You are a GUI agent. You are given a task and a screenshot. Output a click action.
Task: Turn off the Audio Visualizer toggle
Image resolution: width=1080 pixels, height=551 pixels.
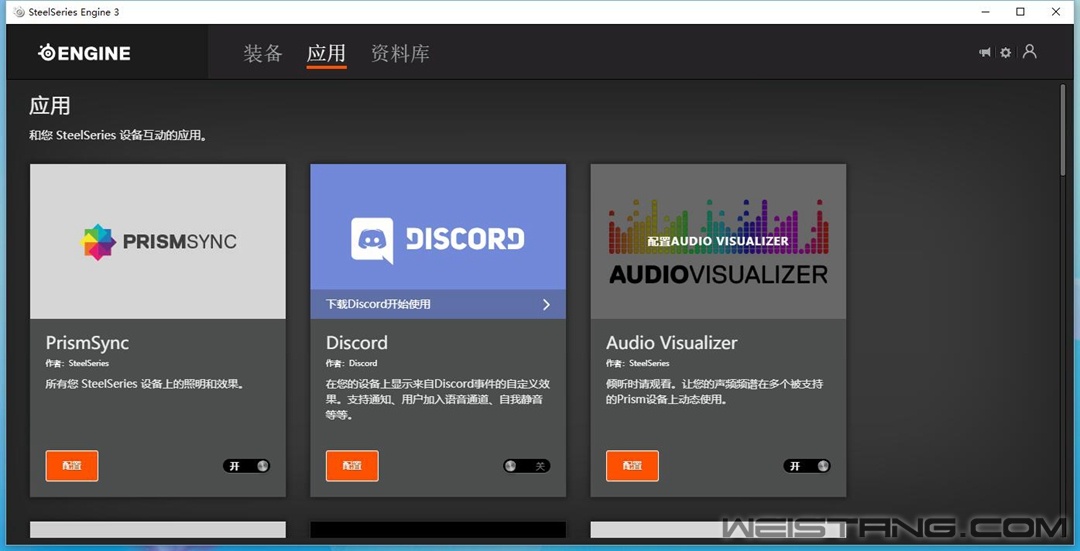807,466
